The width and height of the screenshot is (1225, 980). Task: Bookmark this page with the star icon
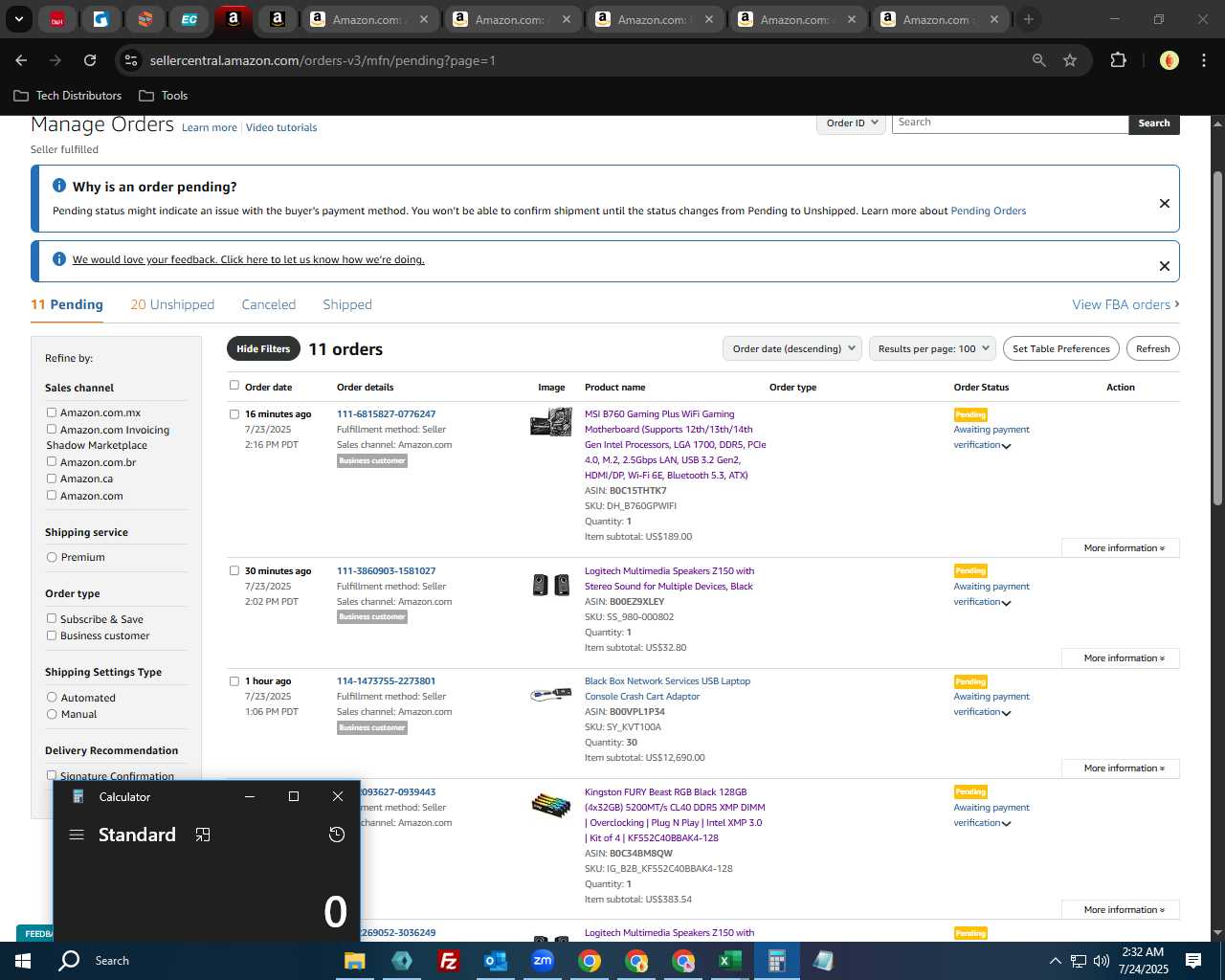point(1070,60)
